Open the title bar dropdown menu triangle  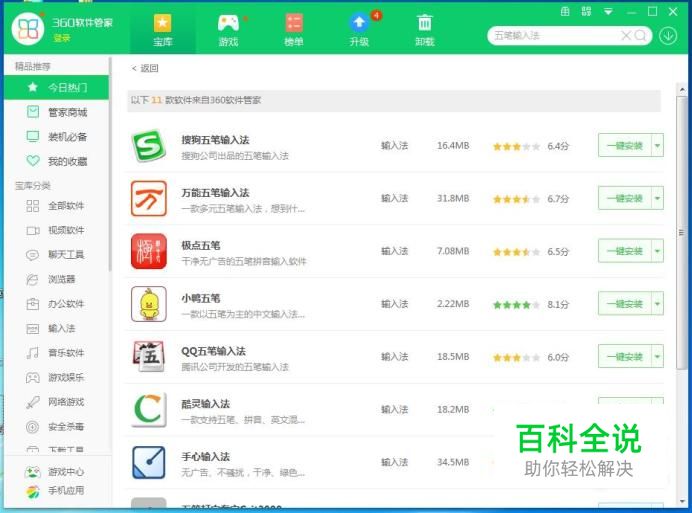pyautogui.click(x=608, y=12)
